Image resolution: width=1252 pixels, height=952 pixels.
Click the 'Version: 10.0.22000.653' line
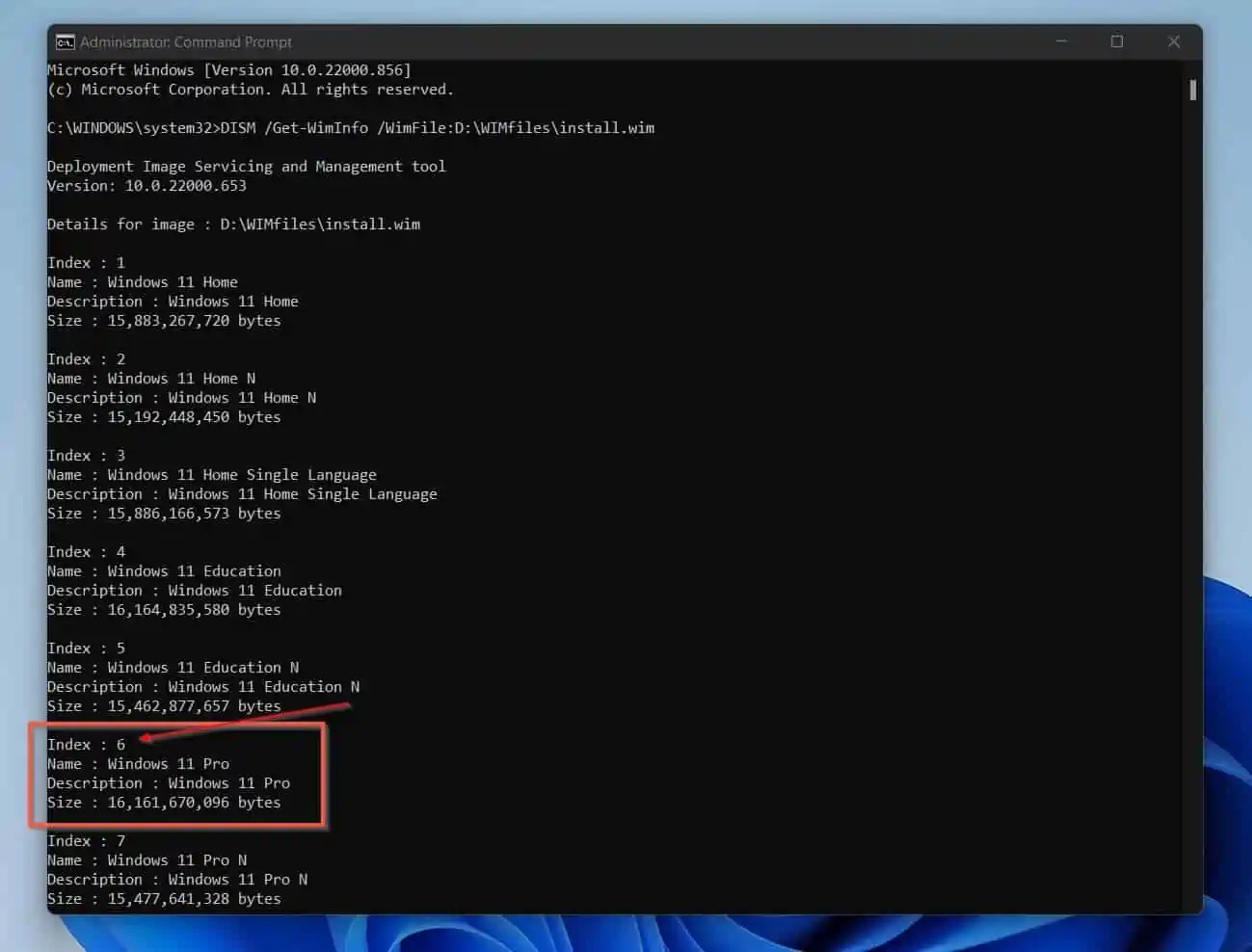point(147,186)
